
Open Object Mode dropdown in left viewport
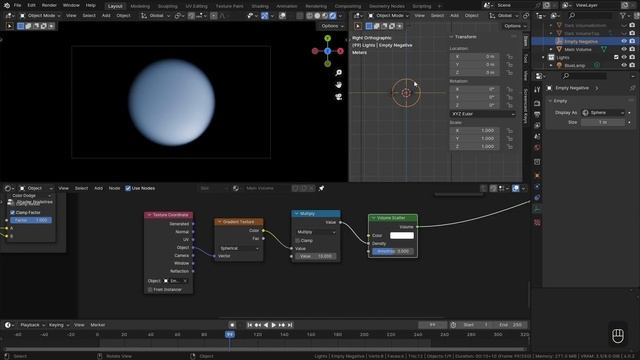pyautogui.click(x=40, y=16)
